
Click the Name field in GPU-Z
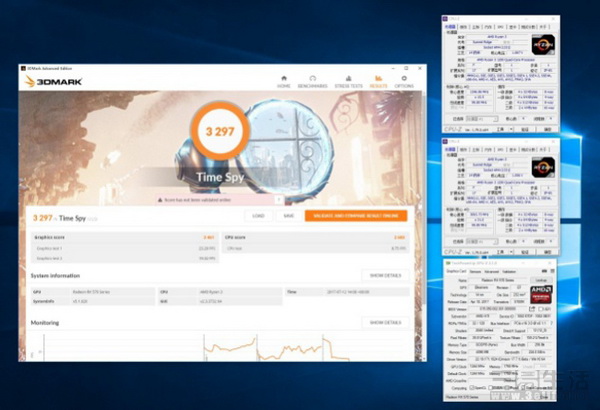(x=498, y=280)
